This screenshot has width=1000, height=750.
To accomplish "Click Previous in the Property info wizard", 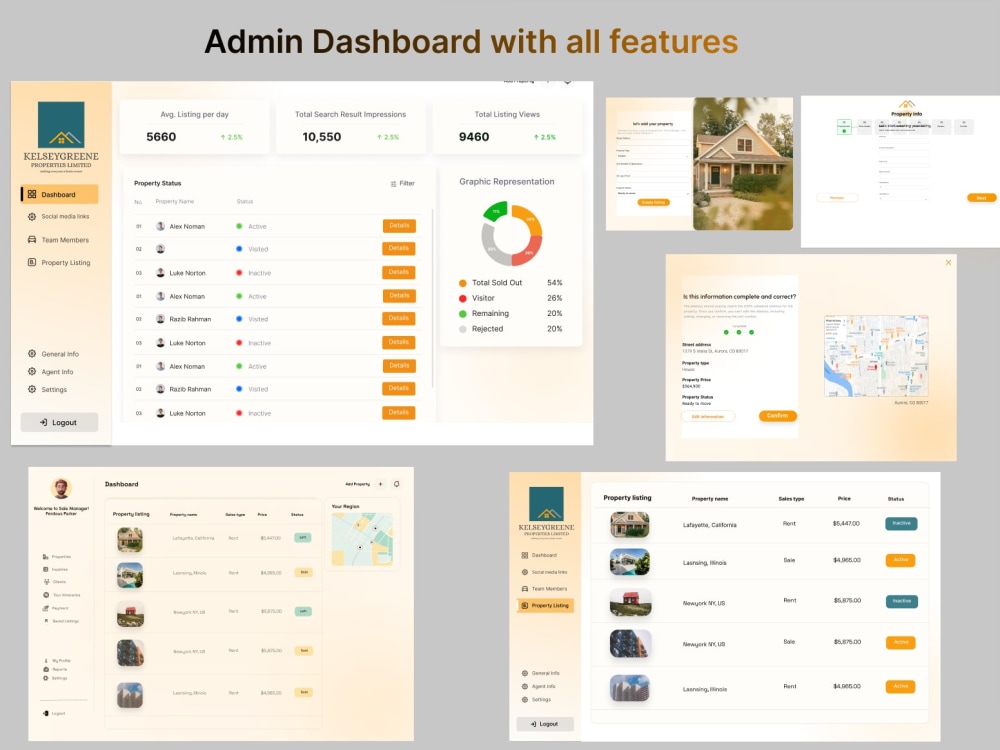I will [x=837, y=198].
